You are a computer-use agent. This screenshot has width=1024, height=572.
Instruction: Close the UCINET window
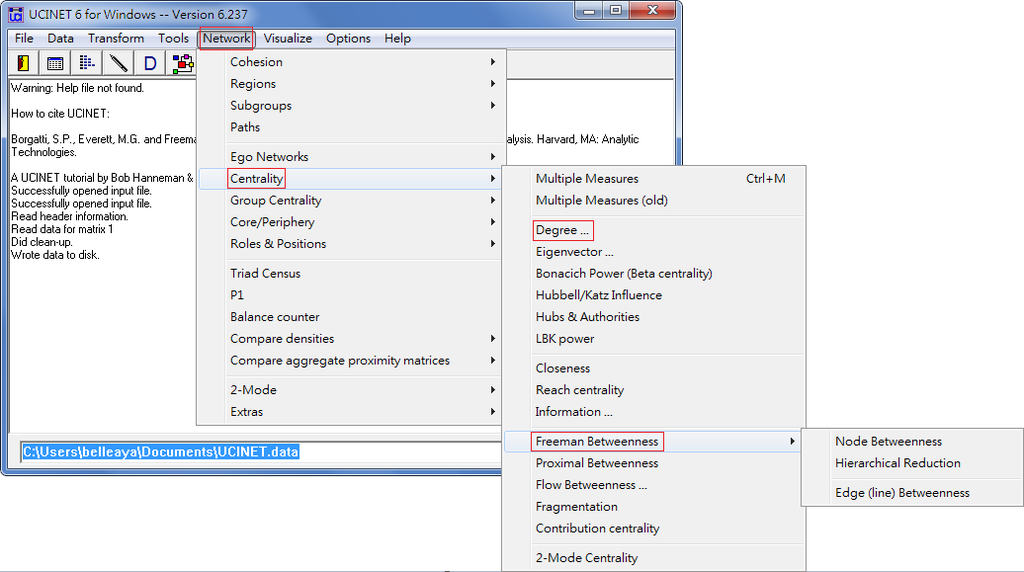652,10
